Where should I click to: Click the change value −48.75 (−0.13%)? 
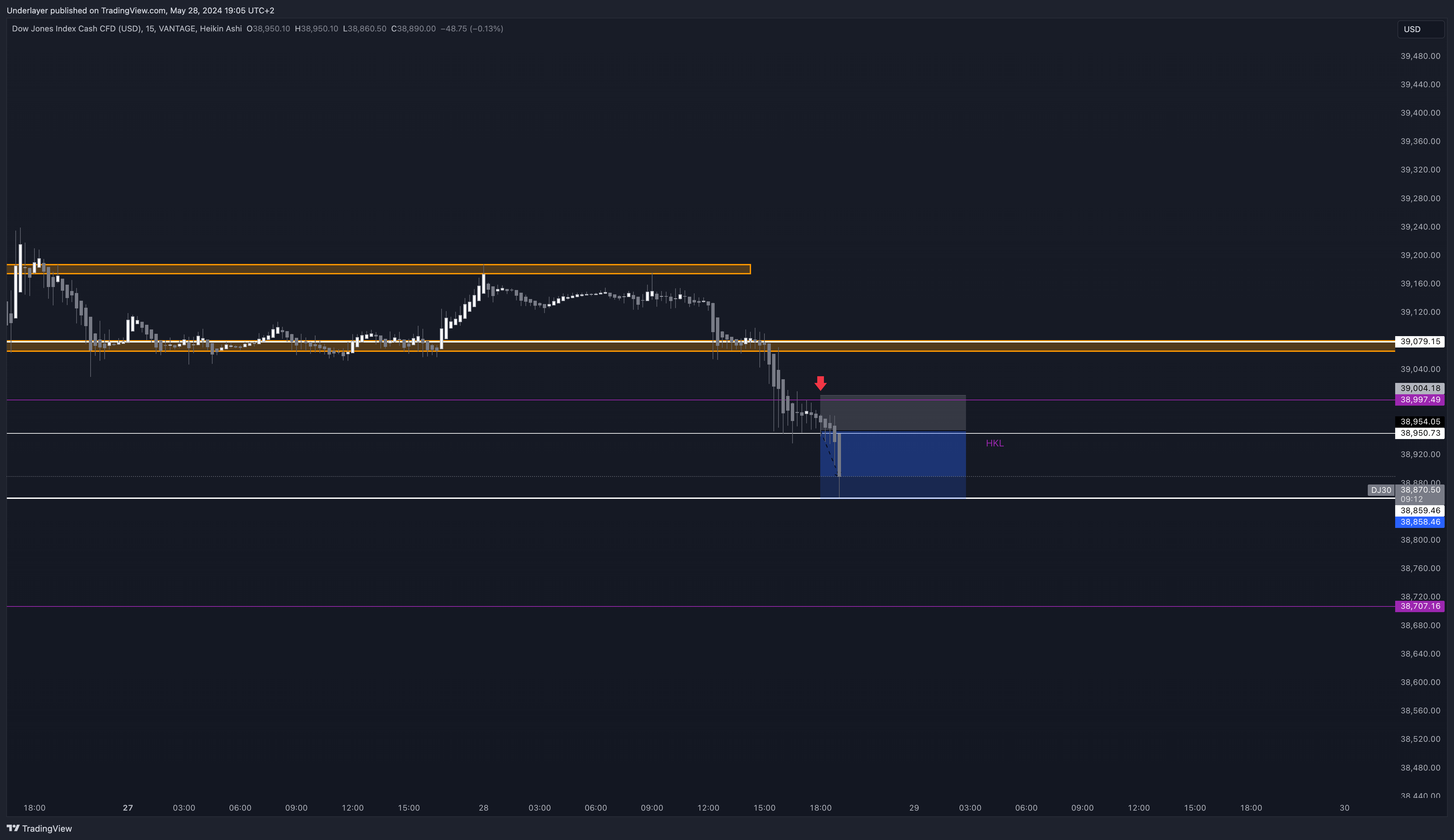471,28
